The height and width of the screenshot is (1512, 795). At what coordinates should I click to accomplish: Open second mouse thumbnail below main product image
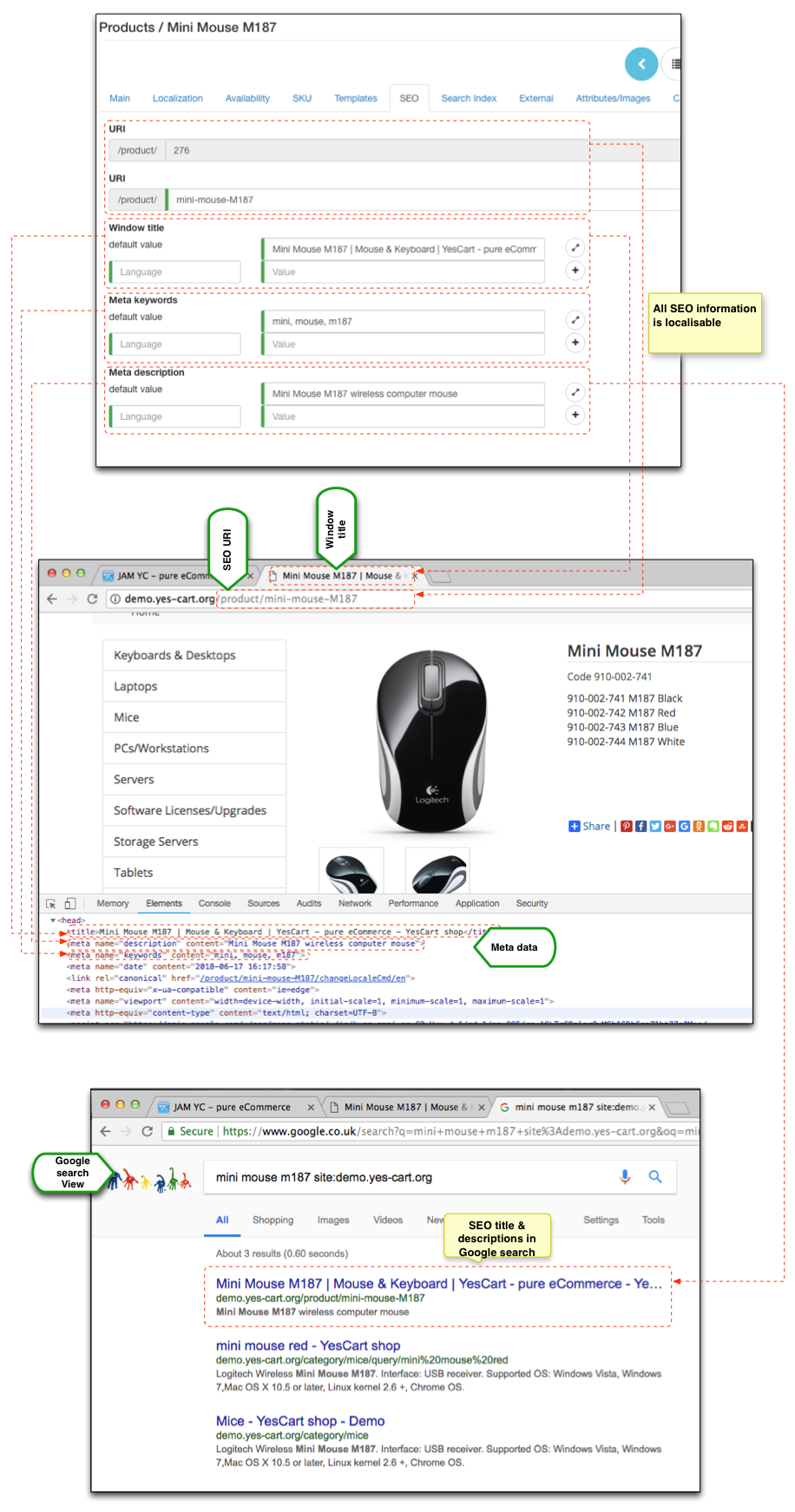pyautogui.click(x=437, y=871)
